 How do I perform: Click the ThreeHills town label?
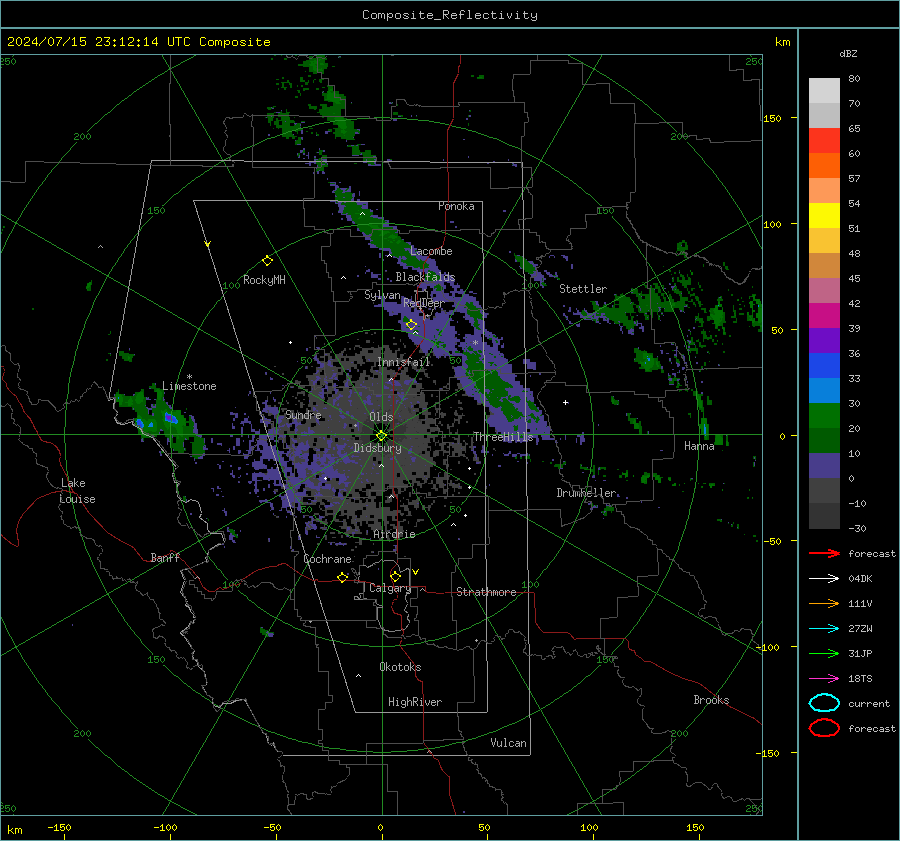coord(503,437)
